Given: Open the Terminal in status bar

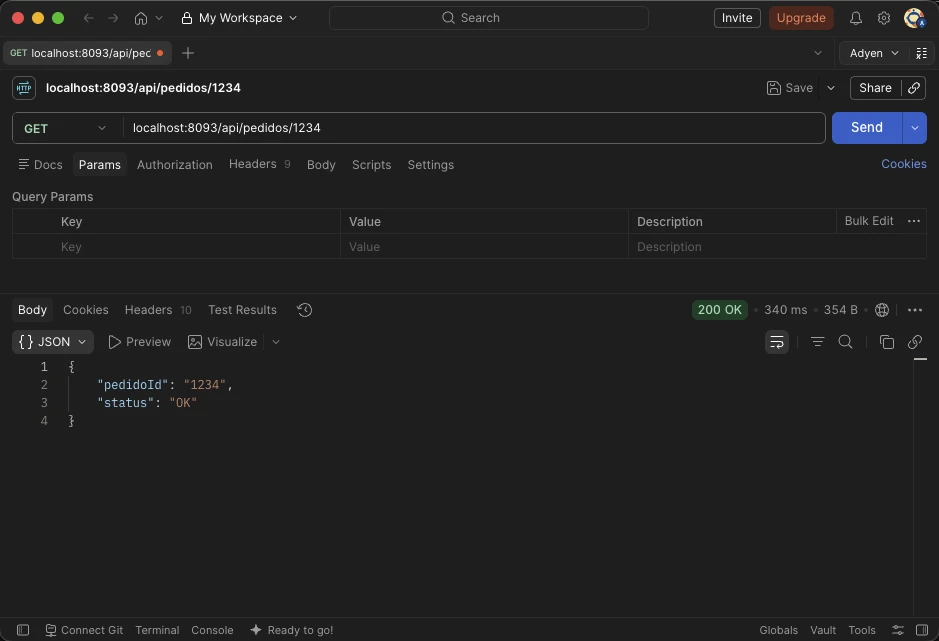Looking at the screenshot, I should coord(157,630).
